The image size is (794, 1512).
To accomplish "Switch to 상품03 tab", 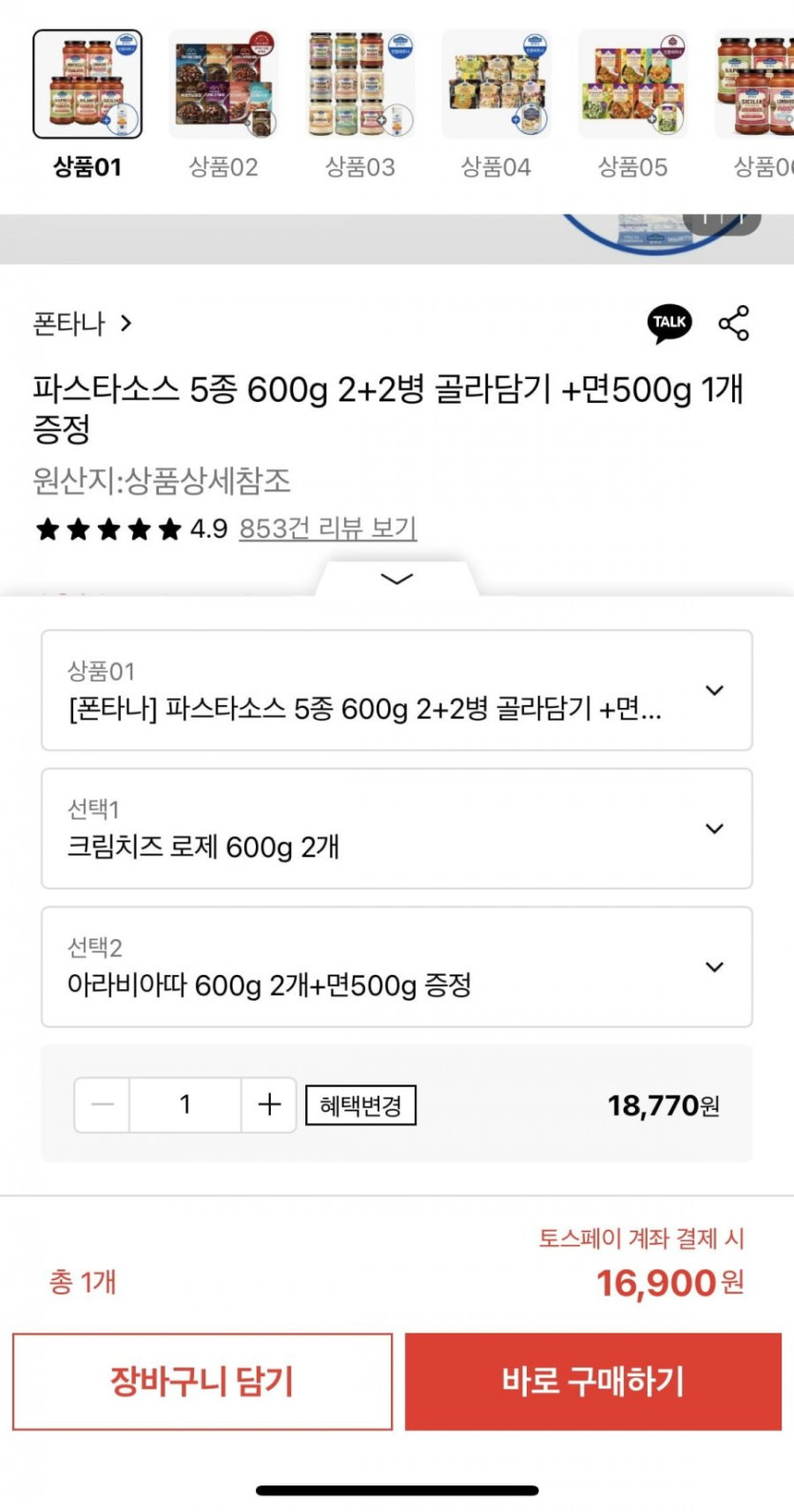I will click(x=360, y=85).
